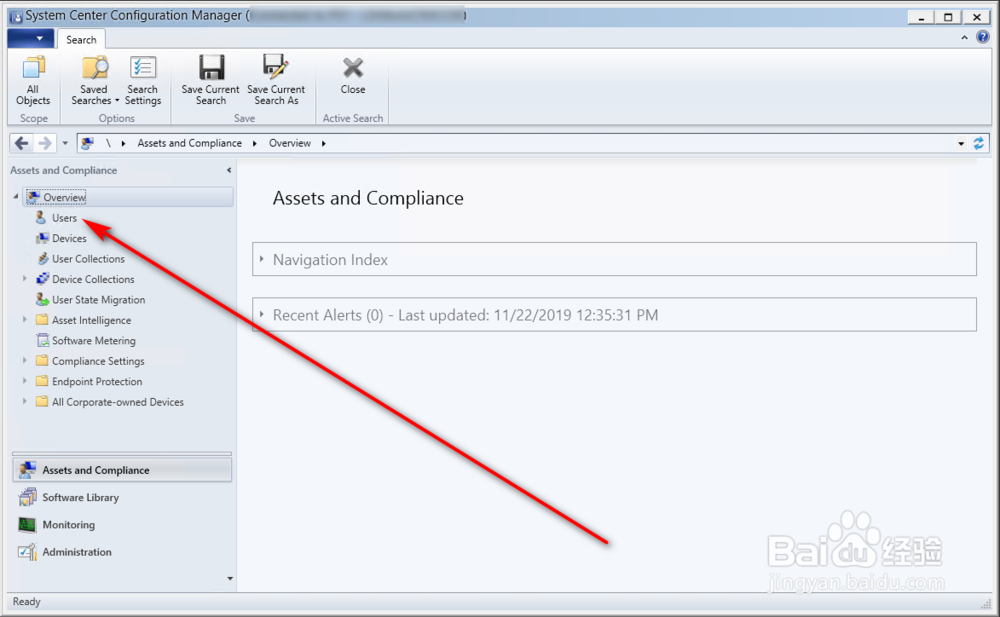Expand the Asset Intelligence folder
The width and height of the screenshot is (1000, 617).
24,320
